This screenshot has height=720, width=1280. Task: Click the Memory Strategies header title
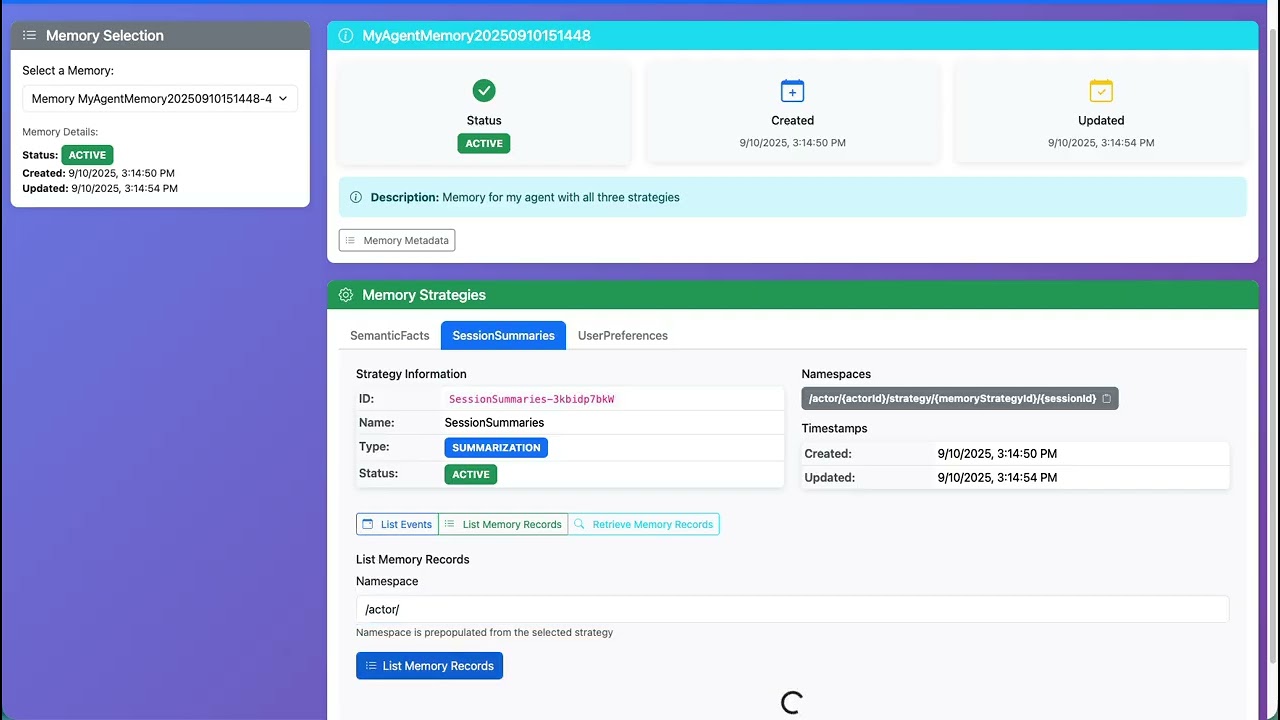[x=424, y=295]
